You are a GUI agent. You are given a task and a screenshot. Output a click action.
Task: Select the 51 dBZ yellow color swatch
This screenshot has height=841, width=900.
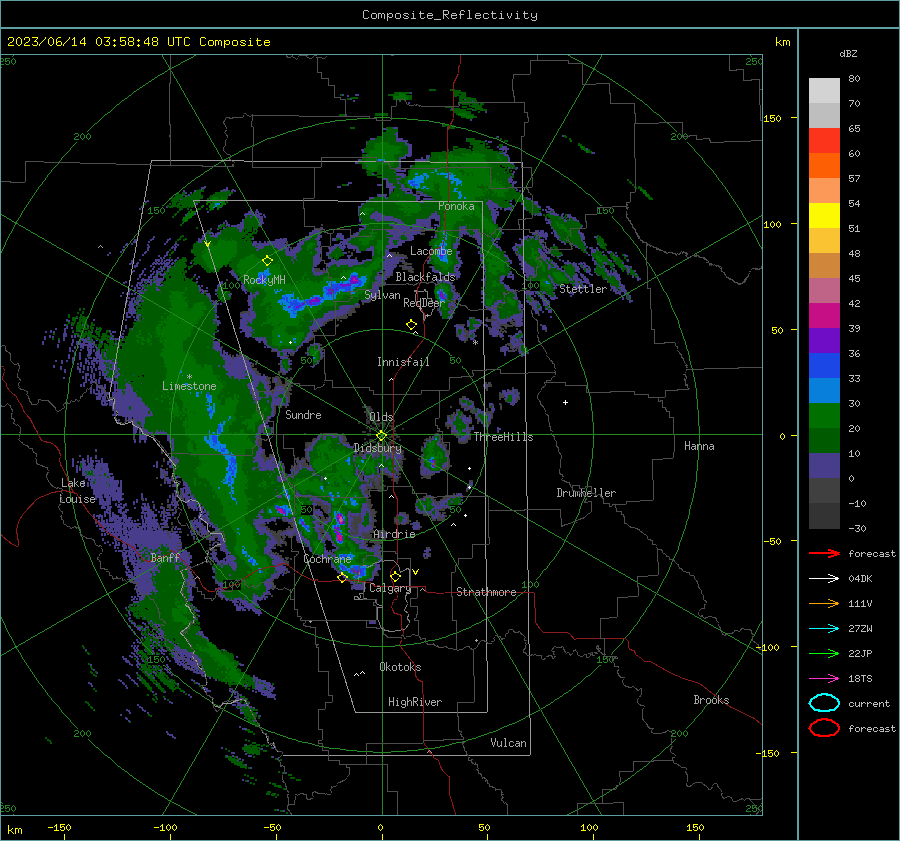tap(824, 215)
